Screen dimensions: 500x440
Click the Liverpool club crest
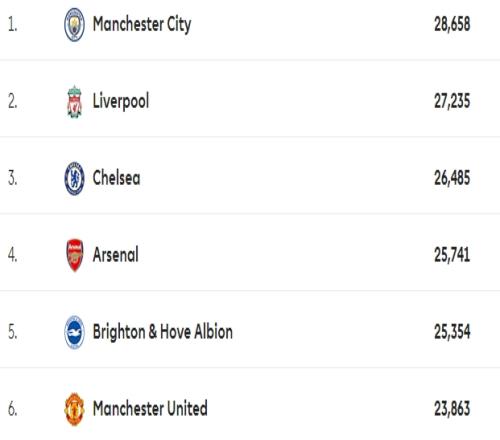[x=74, y=102]
